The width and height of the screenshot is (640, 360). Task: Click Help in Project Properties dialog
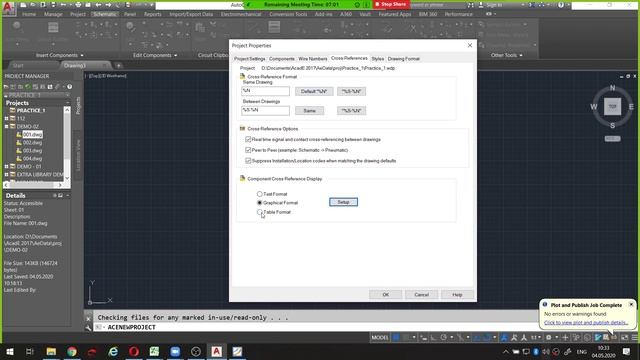point(457,294)
